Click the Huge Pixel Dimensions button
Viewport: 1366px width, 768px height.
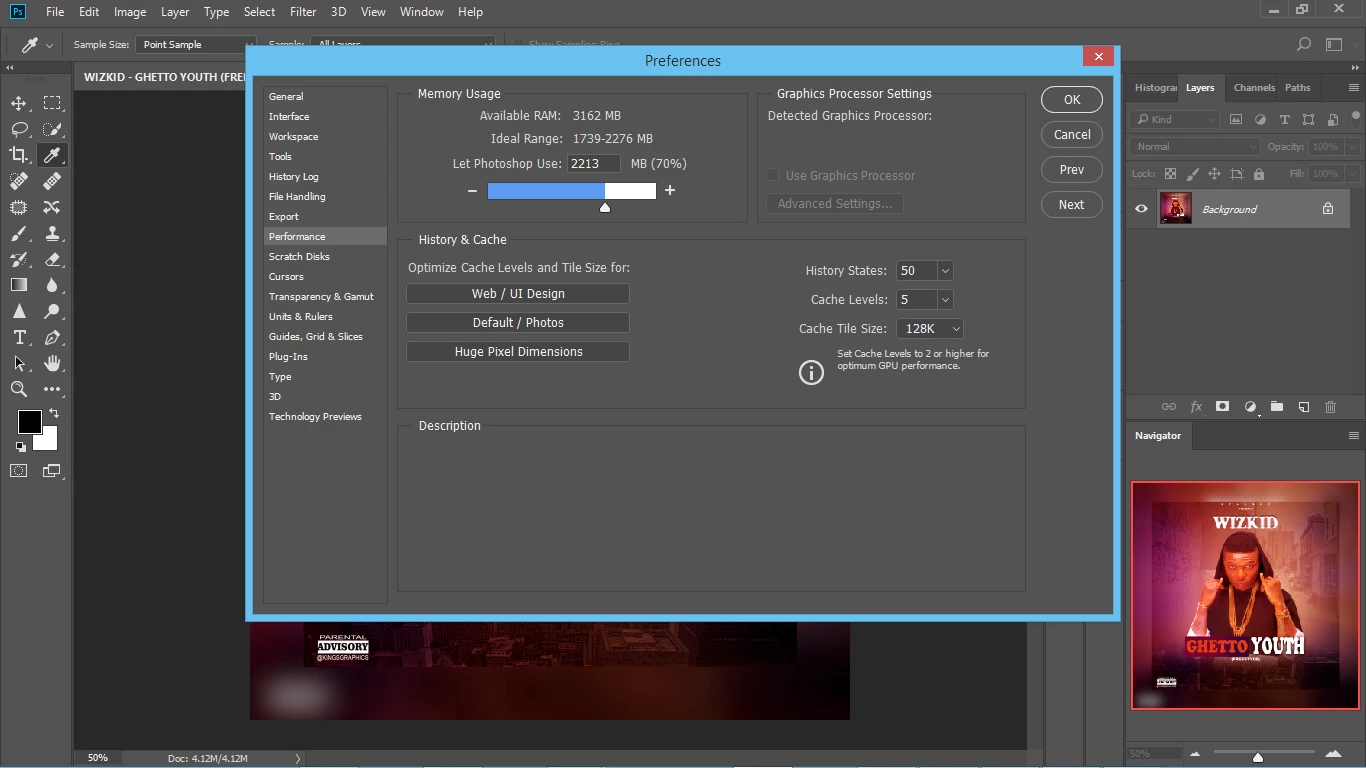point(518,352)
